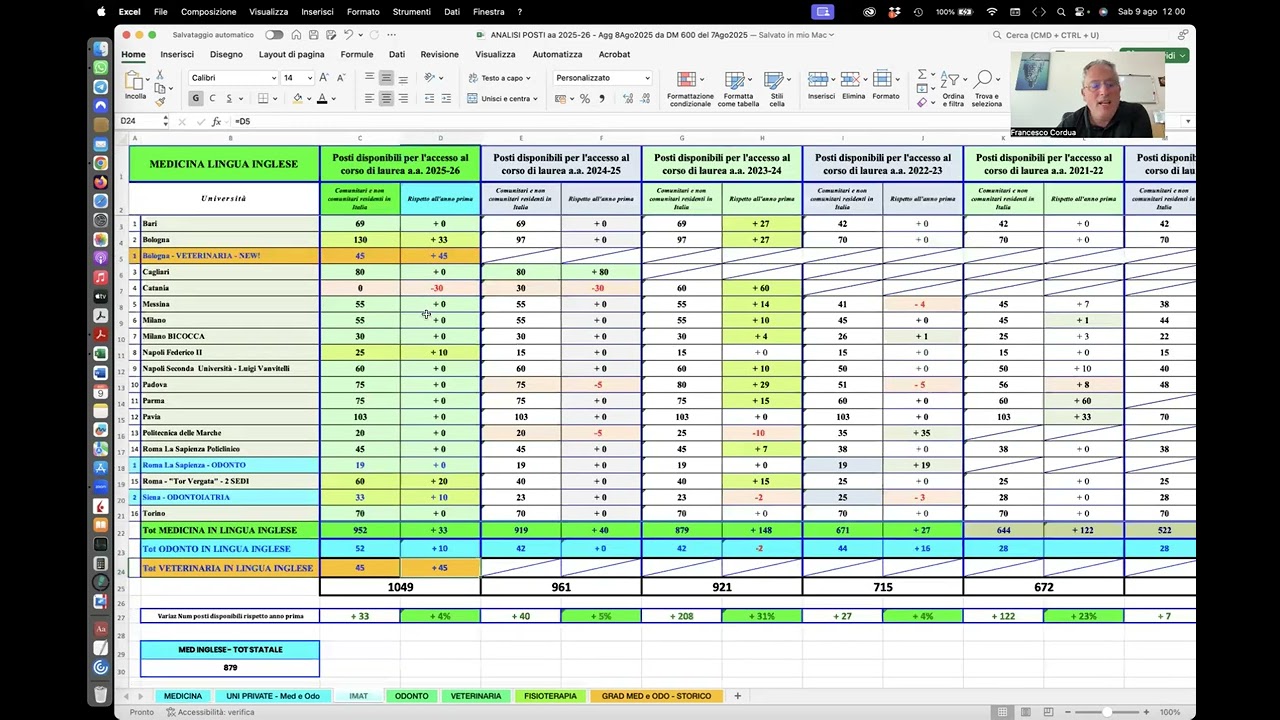Click the Trova e seleziona magnifier
Image resolution: width=1280 pixels, height=720 pixels.
(985, 81)
